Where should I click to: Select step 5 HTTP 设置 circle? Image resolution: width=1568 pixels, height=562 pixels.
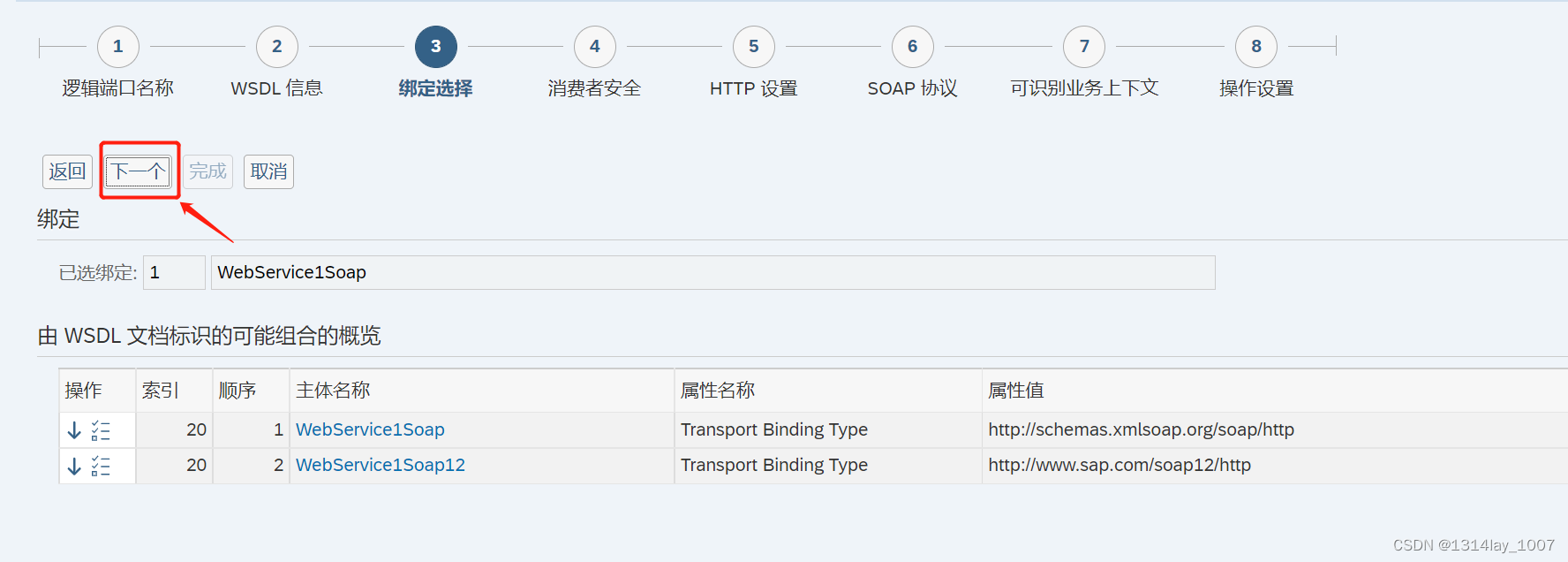tap(754, 47)
